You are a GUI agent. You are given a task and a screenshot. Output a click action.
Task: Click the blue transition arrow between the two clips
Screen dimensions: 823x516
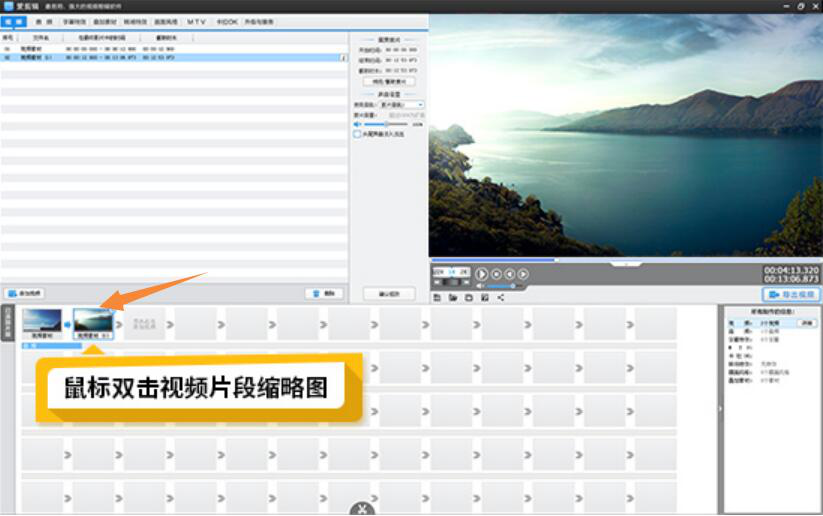[67, 324]
